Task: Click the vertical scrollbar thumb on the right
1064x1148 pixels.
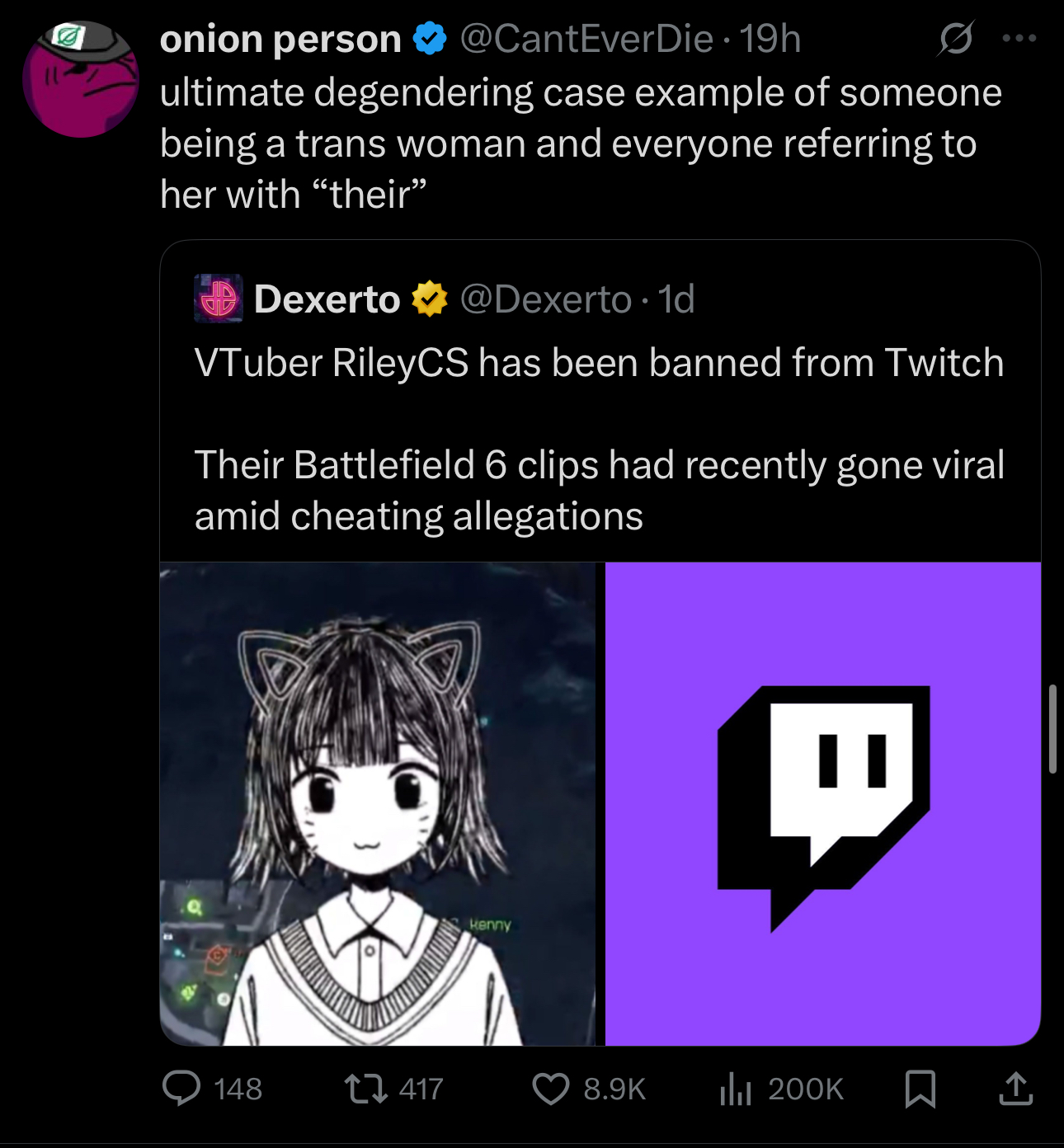Action: [1052, 728]
